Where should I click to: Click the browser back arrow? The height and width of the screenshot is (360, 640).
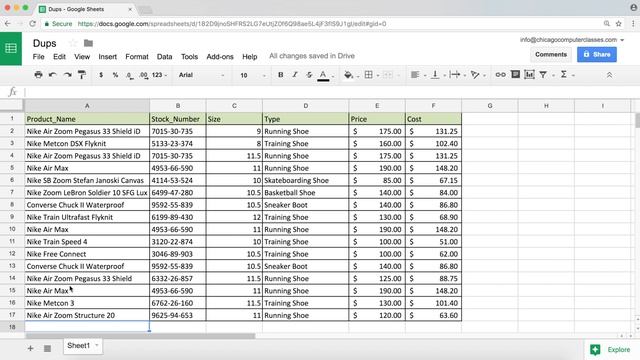(x=8, y=24)
